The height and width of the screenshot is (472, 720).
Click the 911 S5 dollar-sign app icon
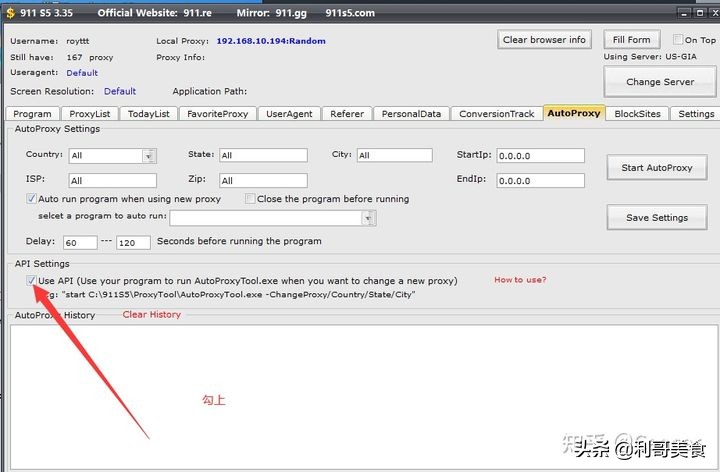click(9, 13)
